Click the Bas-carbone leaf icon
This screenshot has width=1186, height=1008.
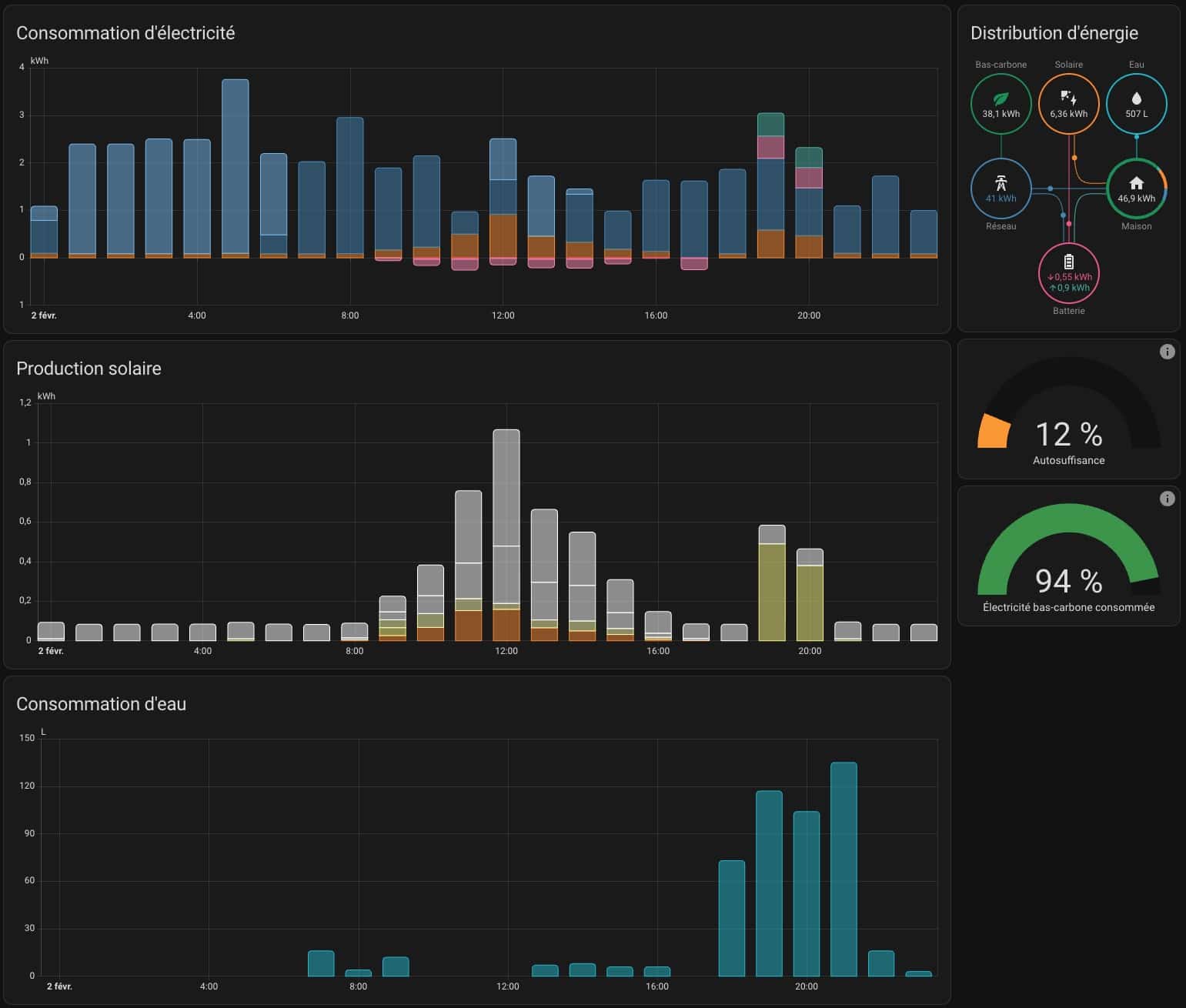tap(1001, 98)
